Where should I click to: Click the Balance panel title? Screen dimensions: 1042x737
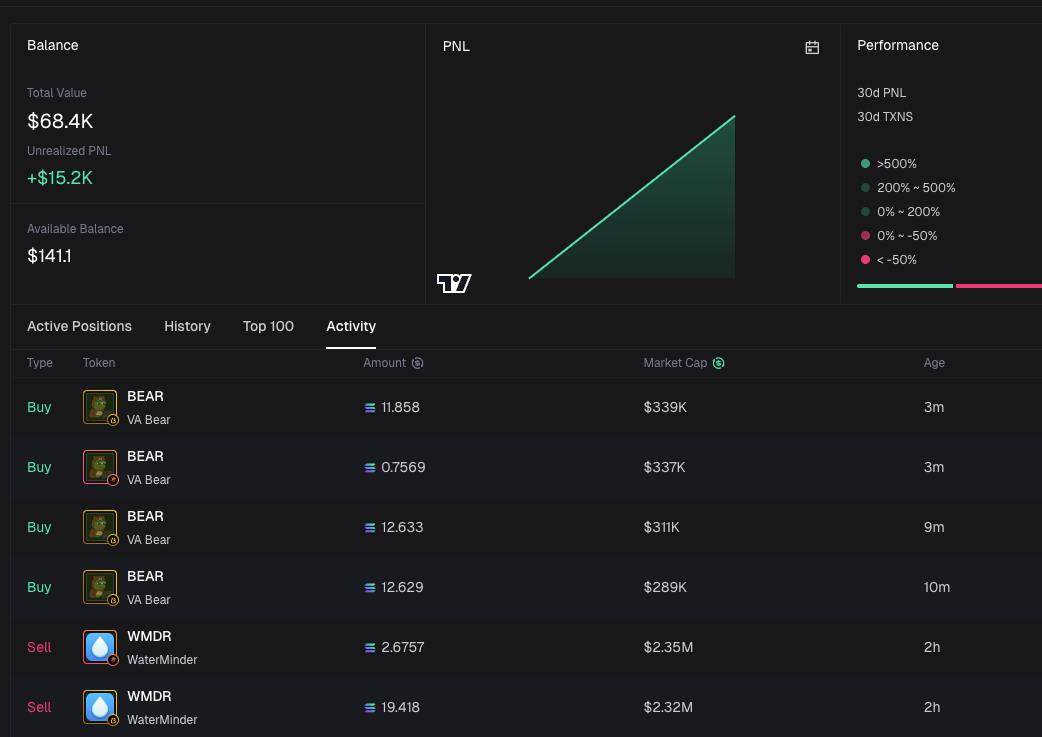(x=52, y=45)
